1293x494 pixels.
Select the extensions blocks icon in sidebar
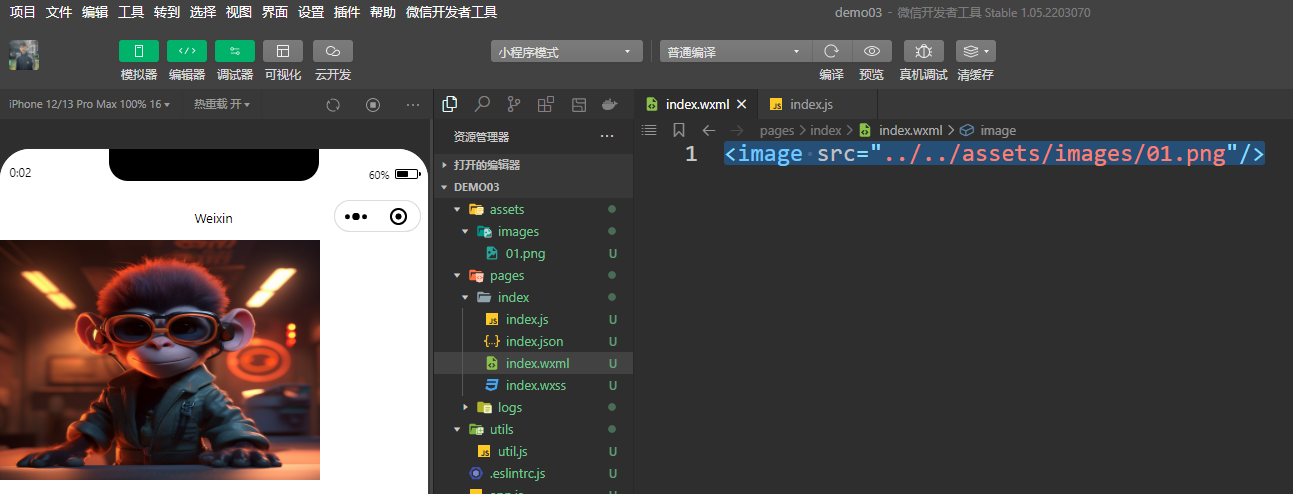click(546, 103)
